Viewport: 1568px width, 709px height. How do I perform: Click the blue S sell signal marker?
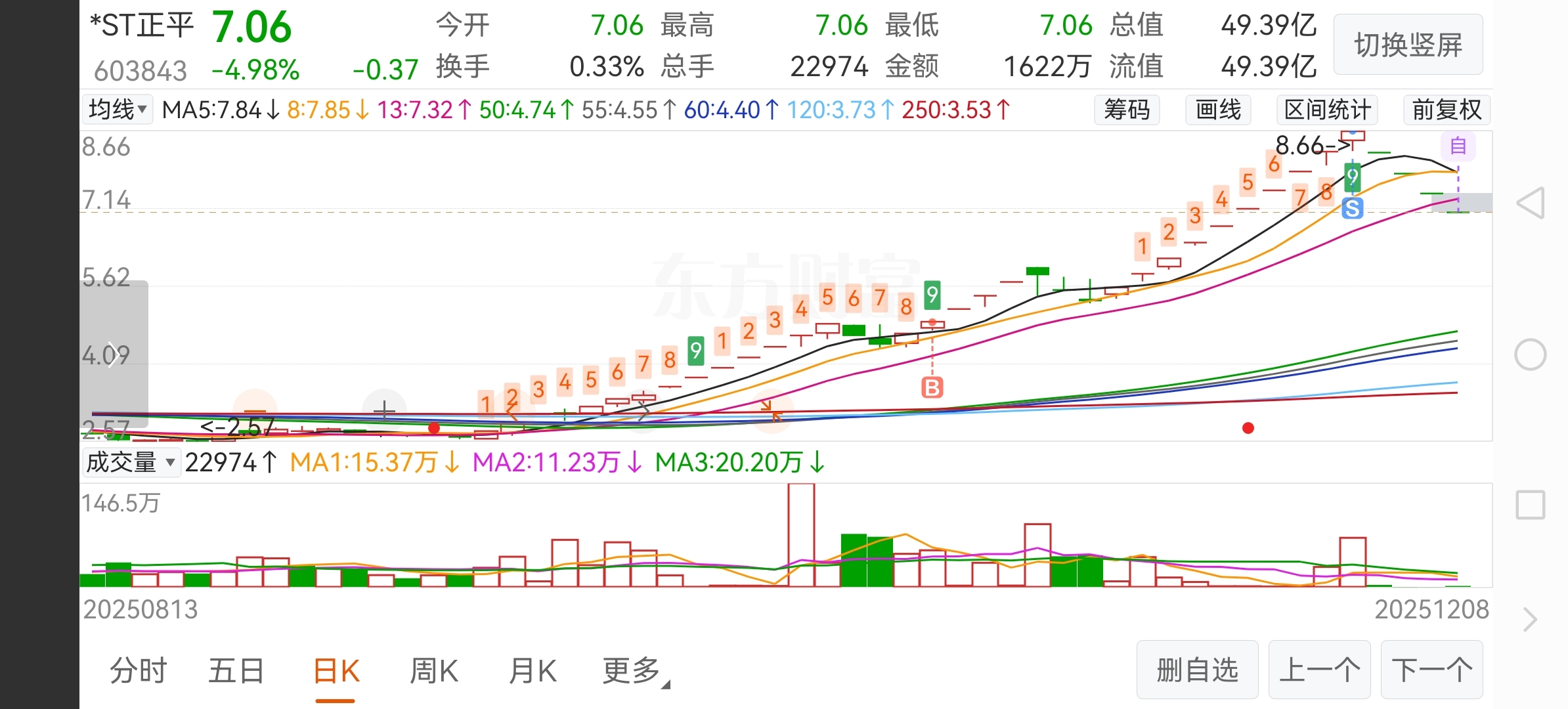(1352, 209)
